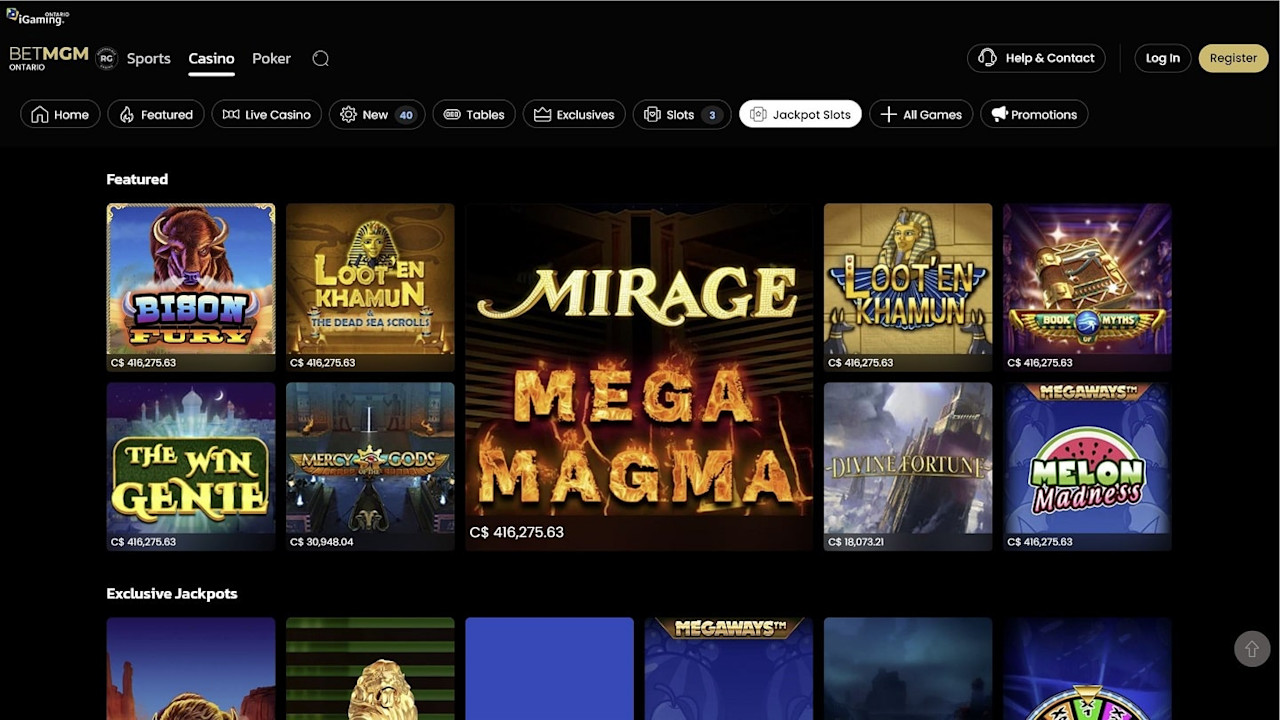The height and width of the screenshot is (720, 1280).
Task: Click the Slots machine icon
Action: point(652,115)
